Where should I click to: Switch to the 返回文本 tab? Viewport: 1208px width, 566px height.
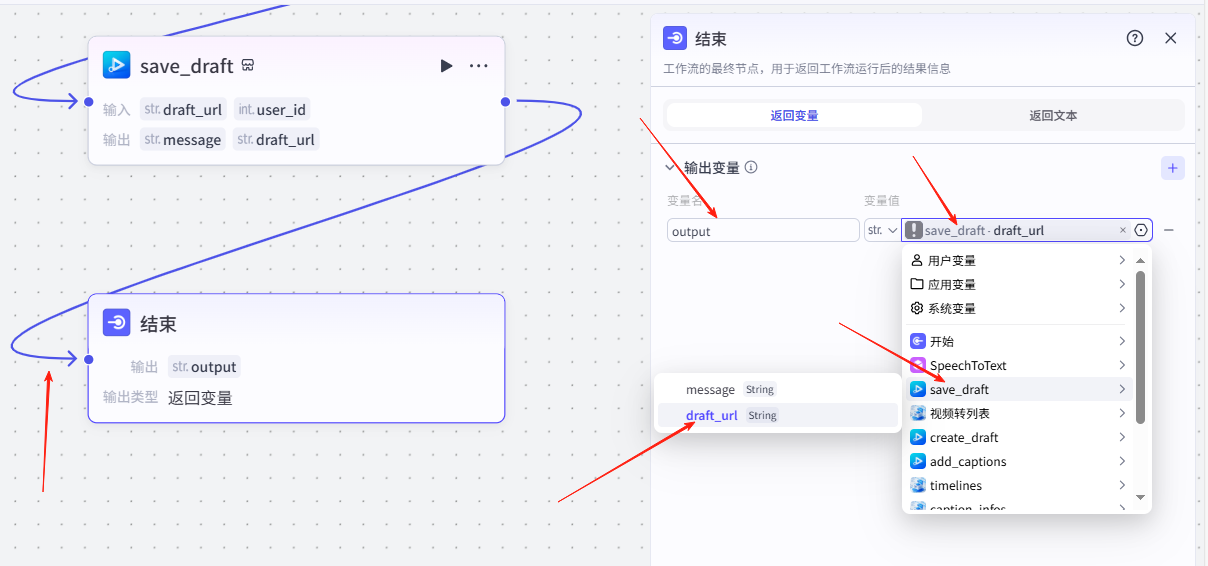pos(1053,115)
